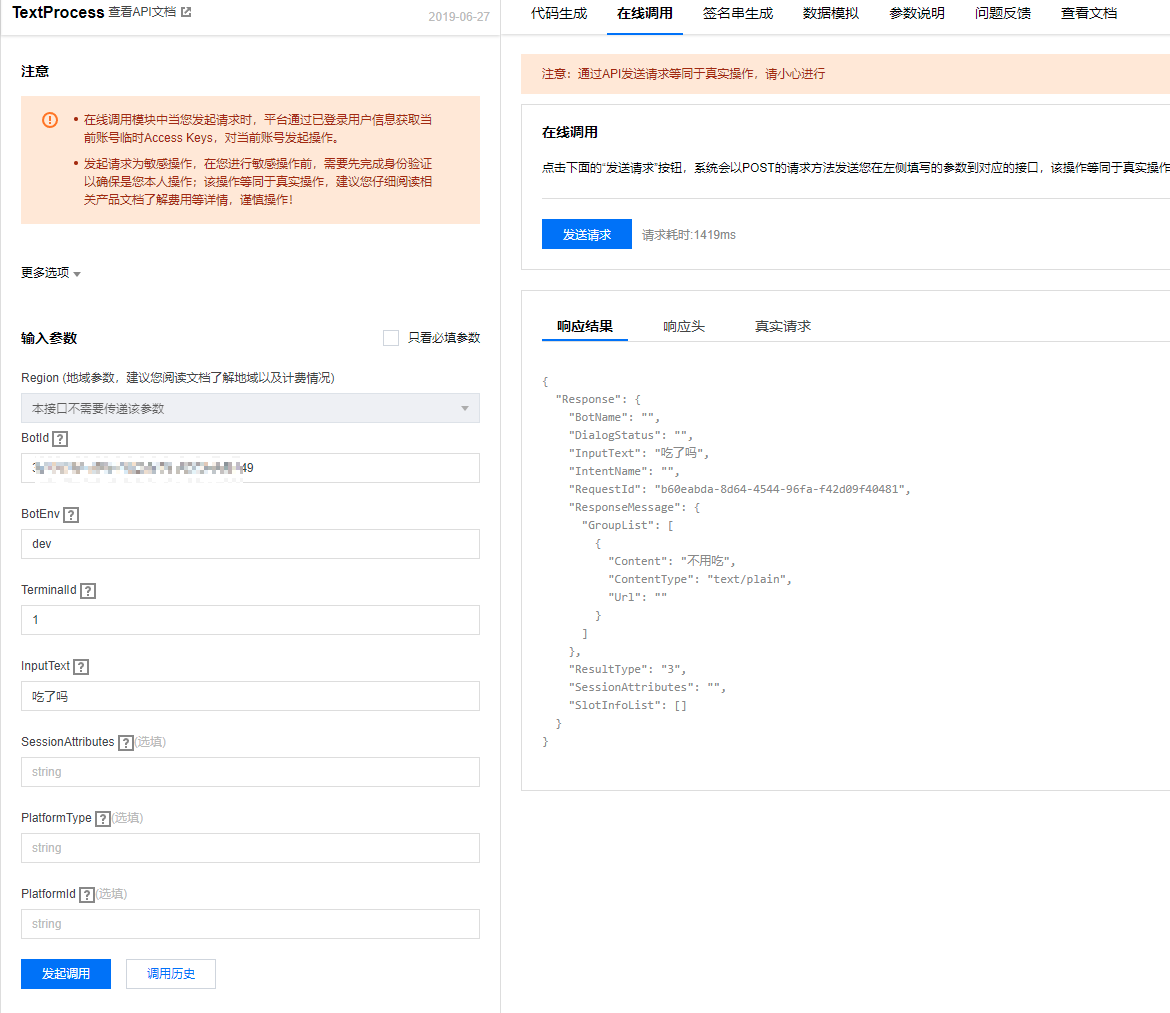Switch to the 签名串生成 tab
Screen dimensions: 1170x1013
pos(738,13)
